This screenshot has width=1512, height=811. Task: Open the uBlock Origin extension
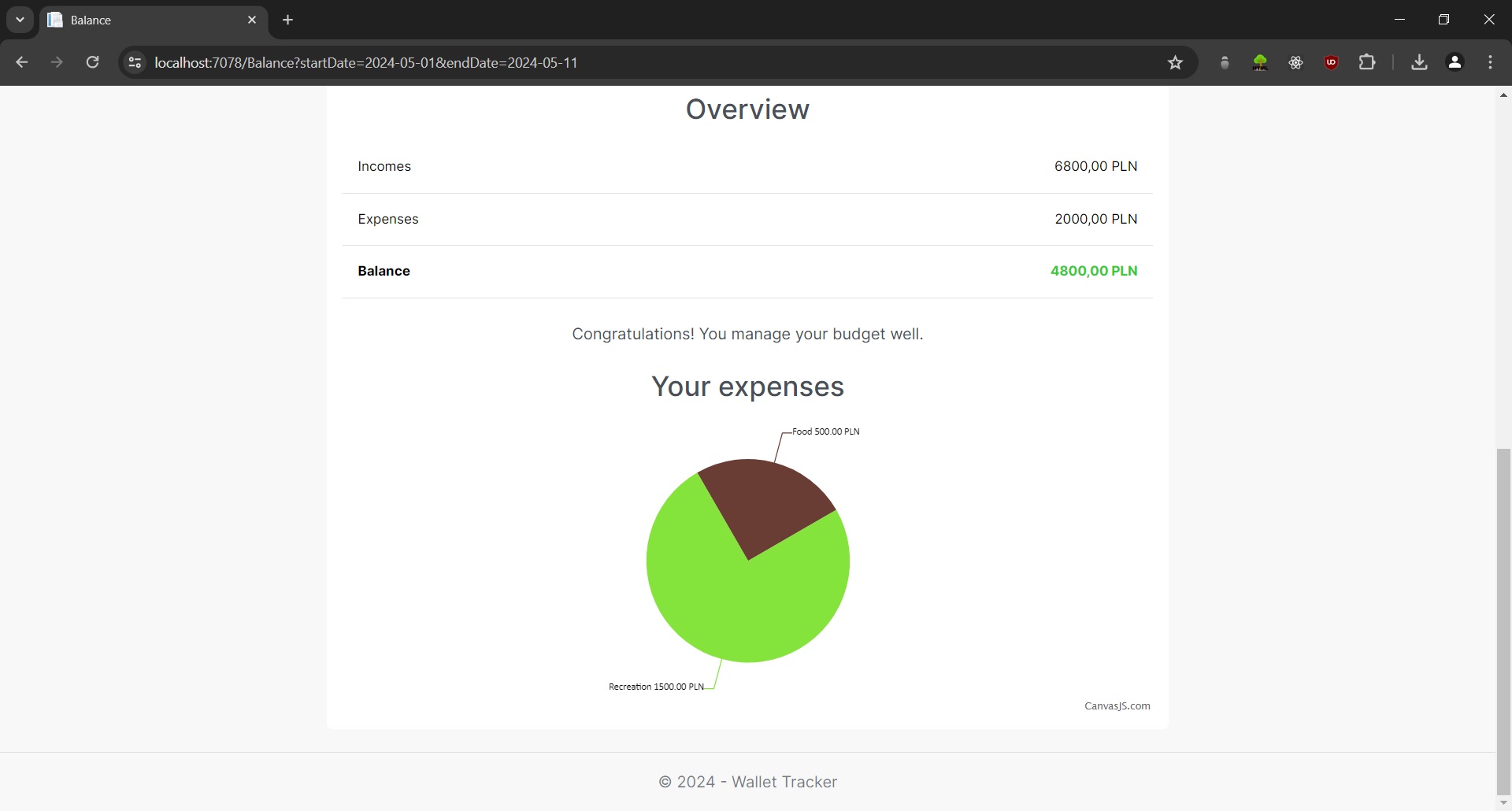pyautogui.click(x=1331, y=62)
